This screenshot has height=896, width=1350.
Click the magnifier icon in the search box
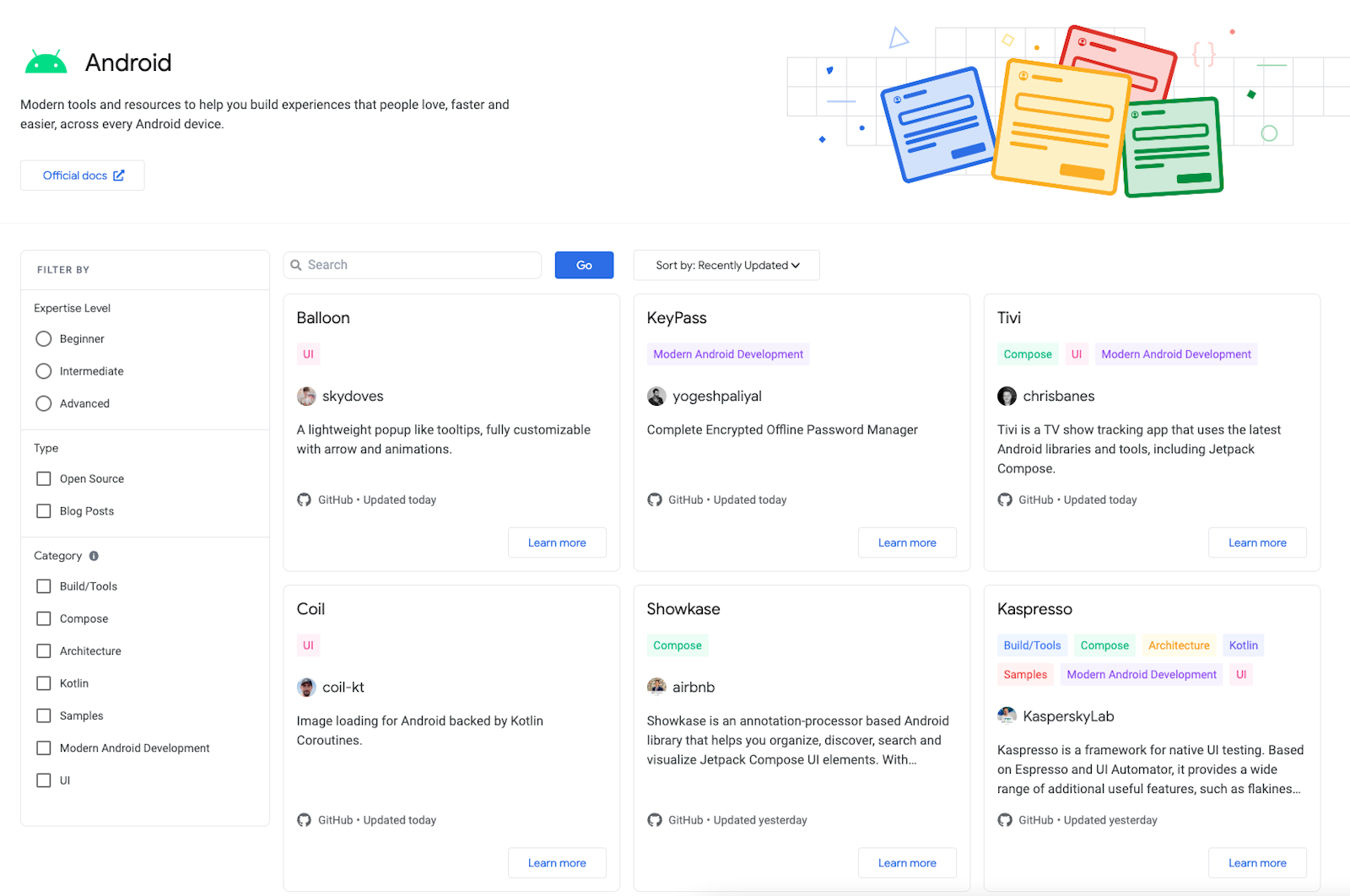pos(296,265)
